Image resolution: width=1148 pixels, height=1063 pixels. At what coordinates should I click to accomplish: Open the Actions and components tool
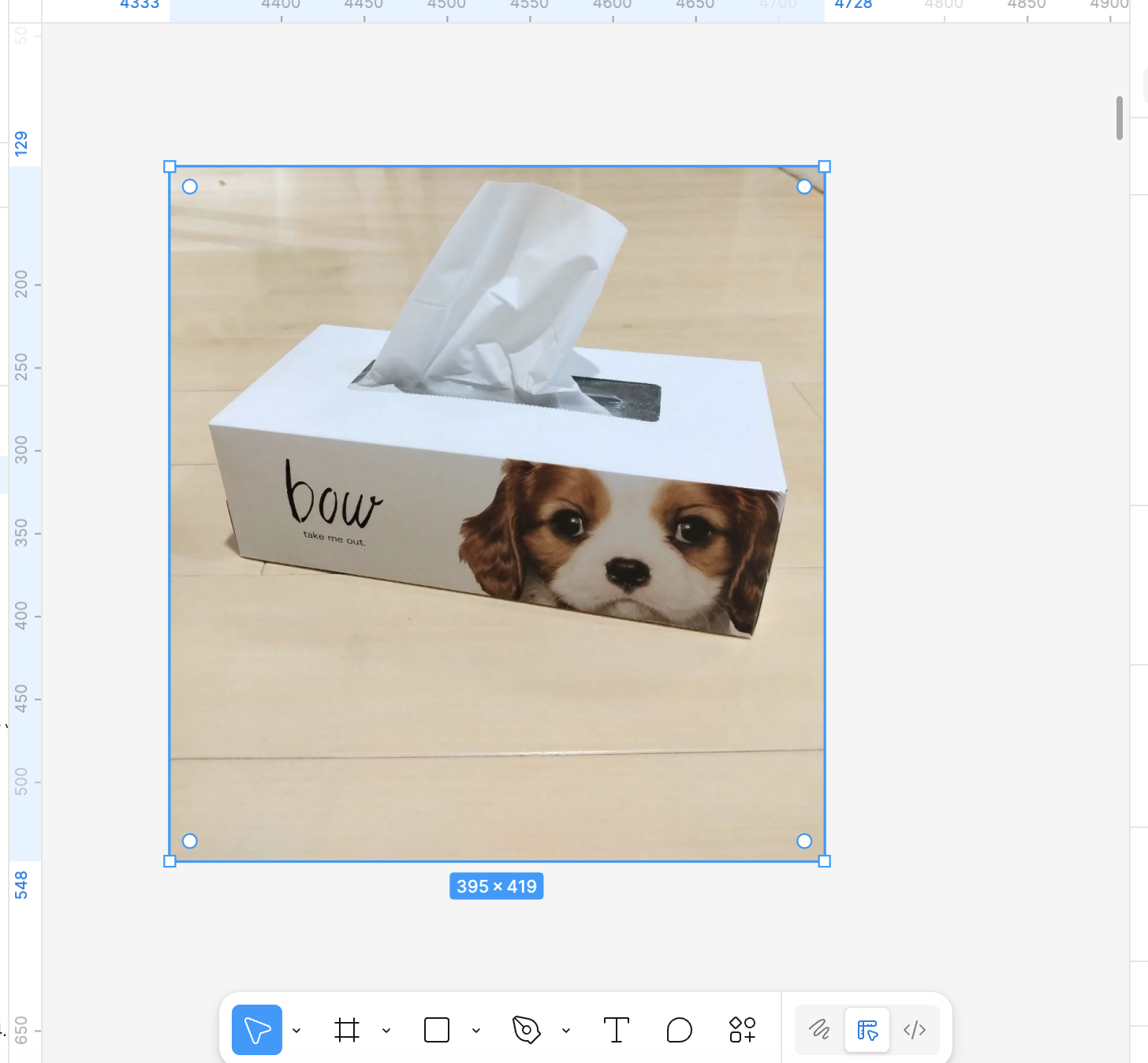[742, 1030]
